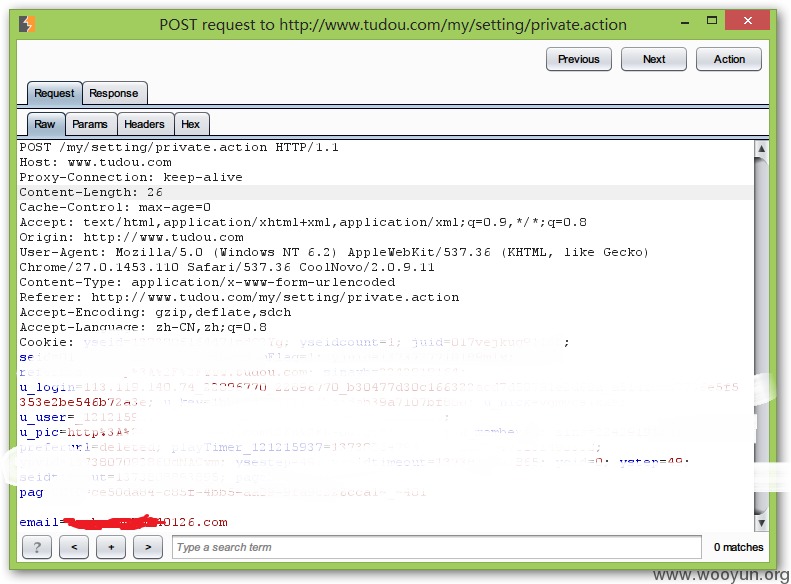The height and width of the screenshot is (584, 791).
Task: Go to next search match arrow
Action: click(x=148, y=547)
